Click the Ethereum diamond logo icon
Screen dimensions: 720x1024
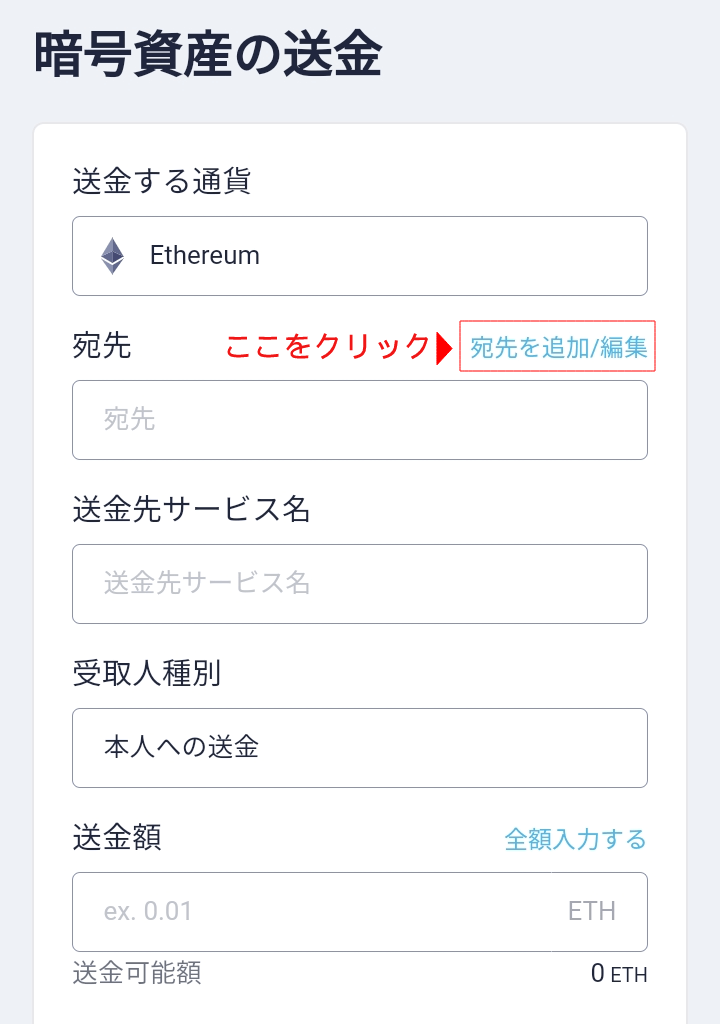click(112, 256)
